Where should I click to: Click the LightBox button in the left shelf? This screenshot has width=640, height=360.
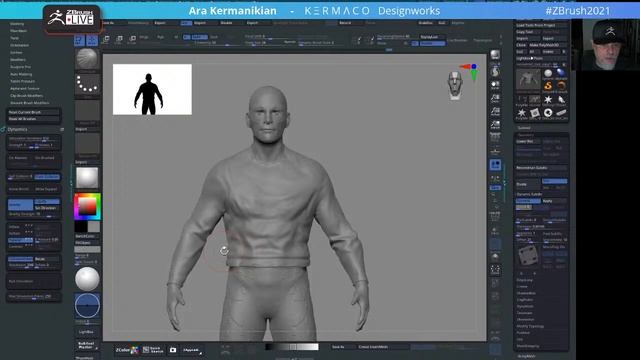coord(86,332)
